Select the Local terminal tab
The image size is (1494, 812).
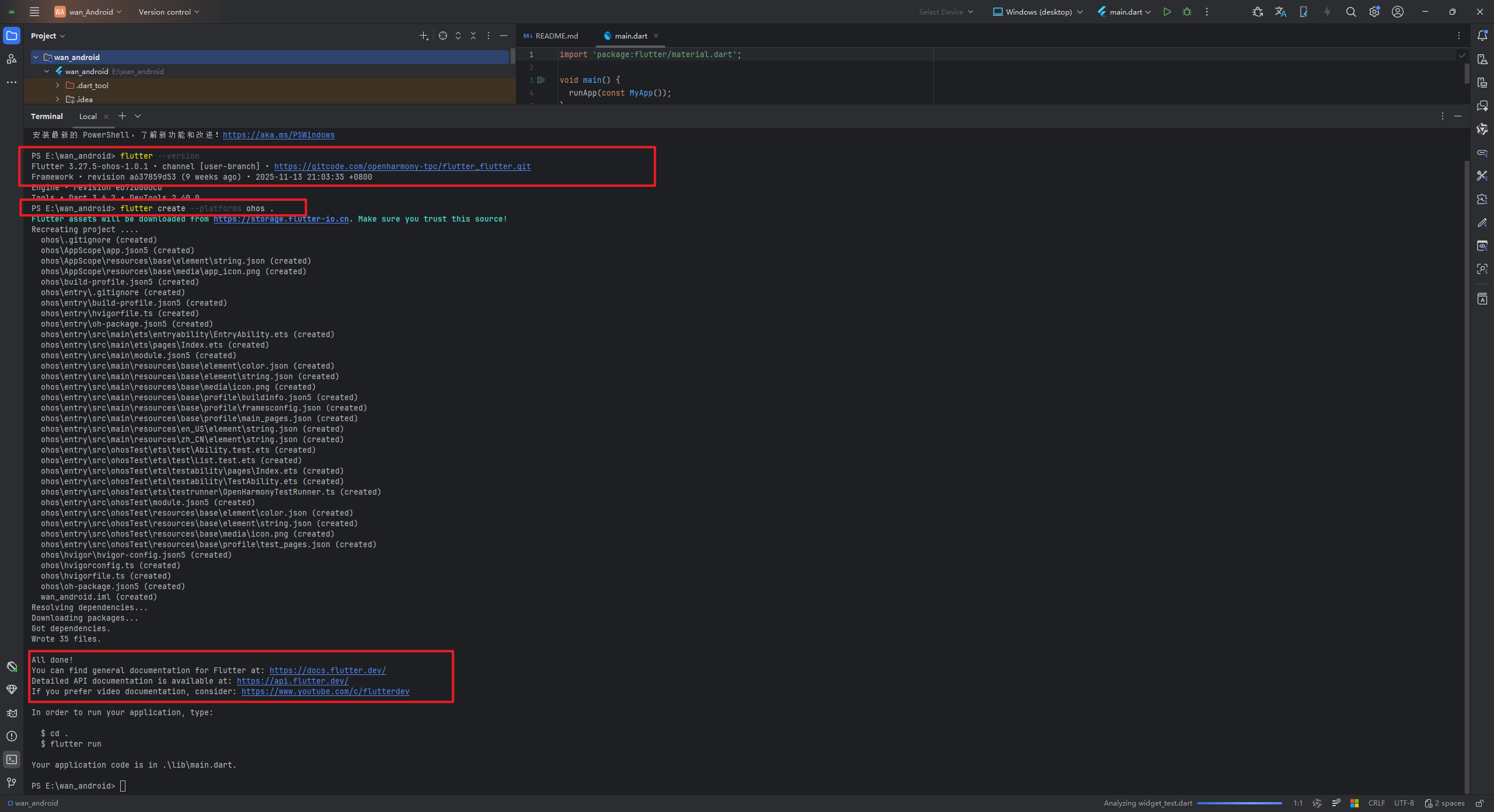tap(88, 116)
